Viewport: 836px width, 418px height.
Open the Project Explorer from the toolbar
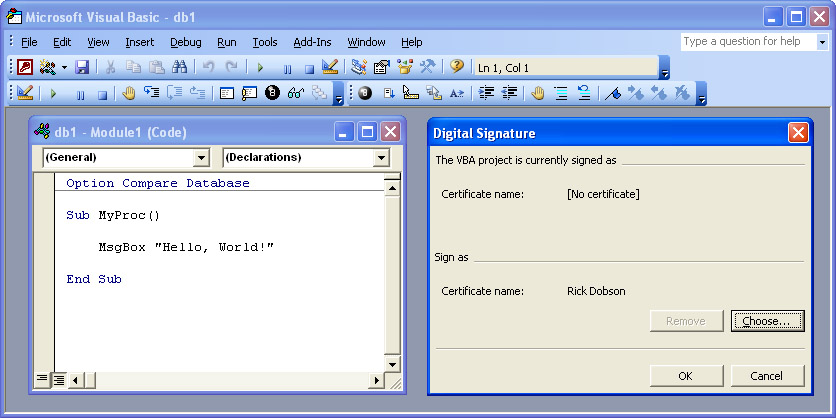tap(358, 67)
